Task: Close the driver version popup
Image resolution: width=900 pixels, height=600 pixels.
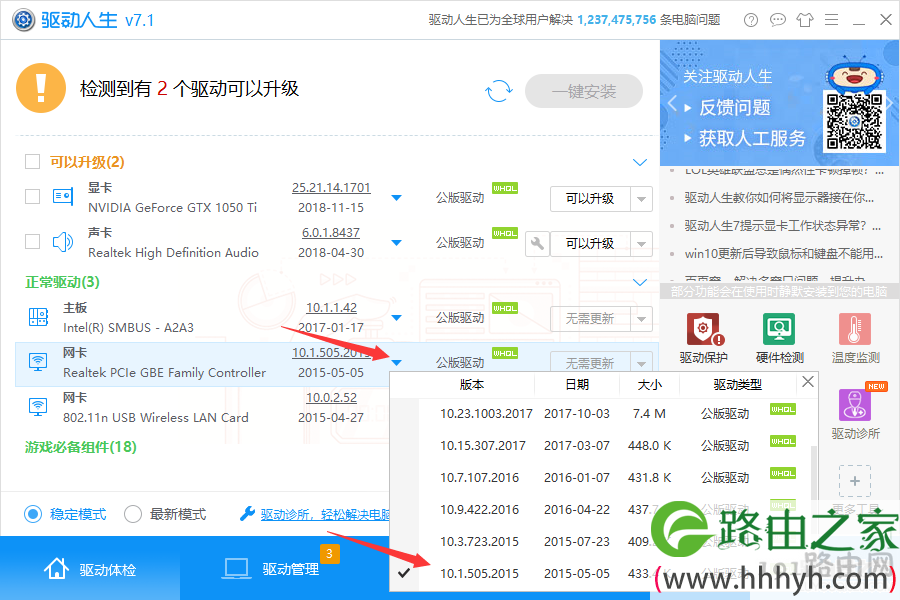Action: tap(808, 382)
